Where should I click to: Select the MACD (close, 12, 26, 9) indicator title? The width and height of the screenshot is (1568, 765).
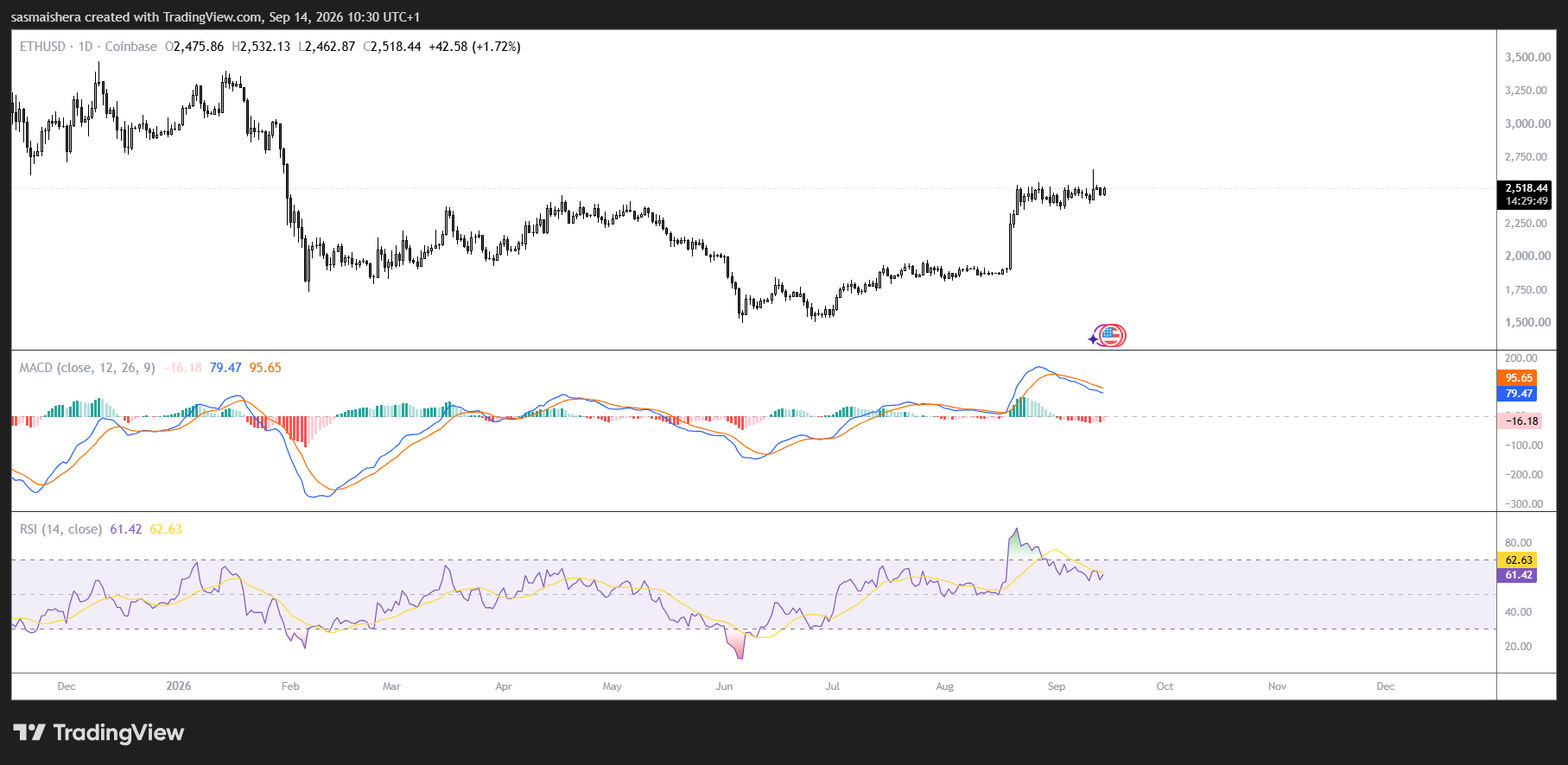coord(87,368)
